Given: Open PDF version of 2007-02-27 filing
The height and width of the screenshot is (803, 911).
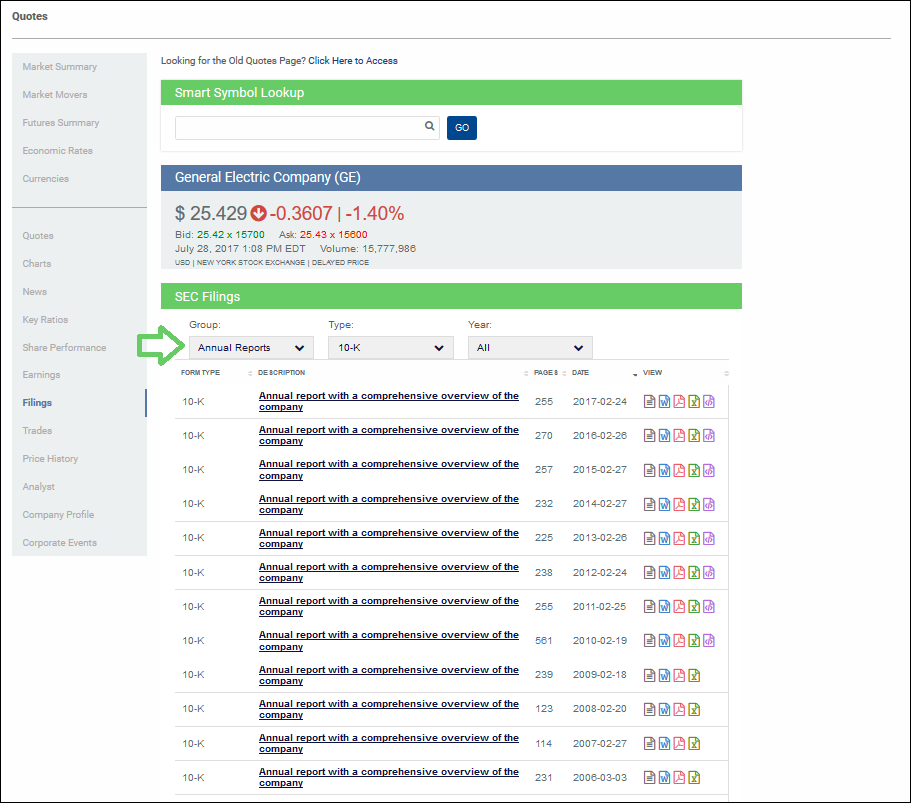Looking at the screenshot, I should pyautogui.click(x=679, y=743).
